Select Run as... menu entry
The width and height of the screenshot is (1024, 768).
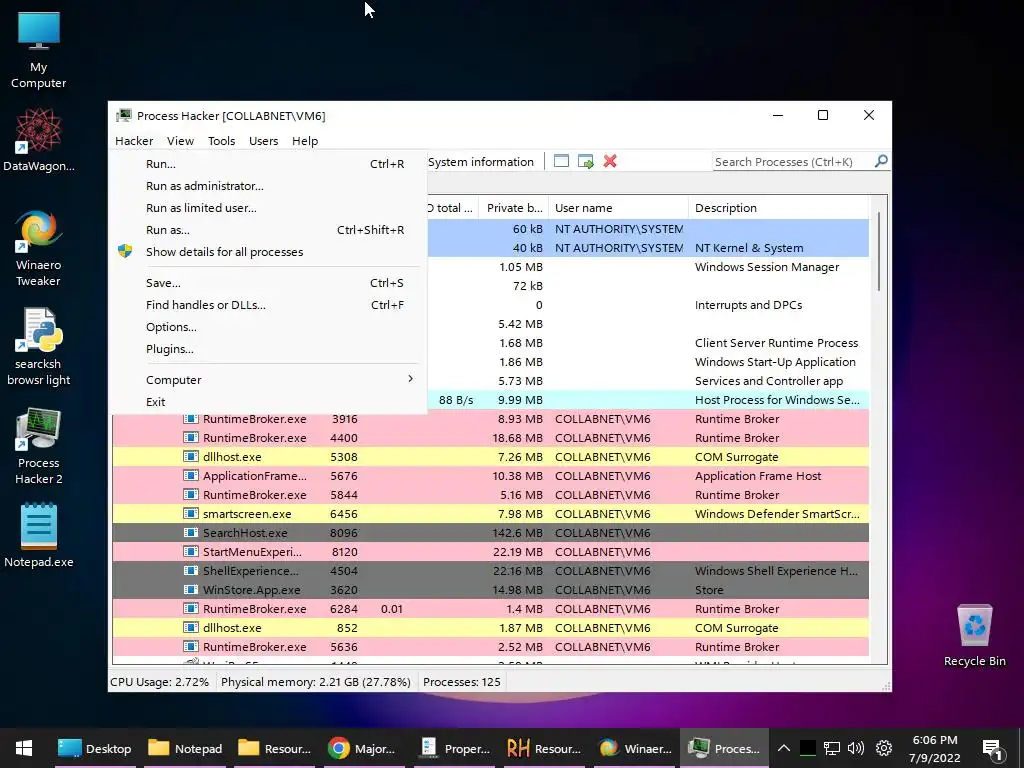(x=268, y=230)
